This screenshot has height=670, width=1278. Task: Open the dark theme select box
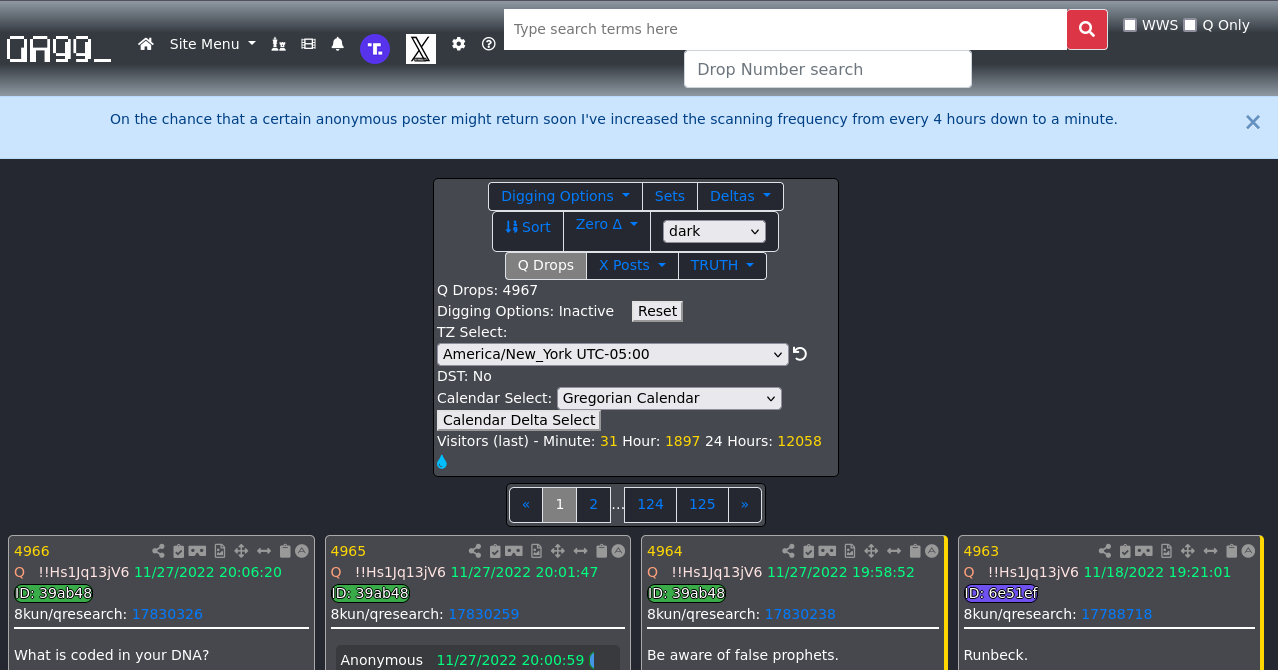pyautogui.click(x=714, y=231)
